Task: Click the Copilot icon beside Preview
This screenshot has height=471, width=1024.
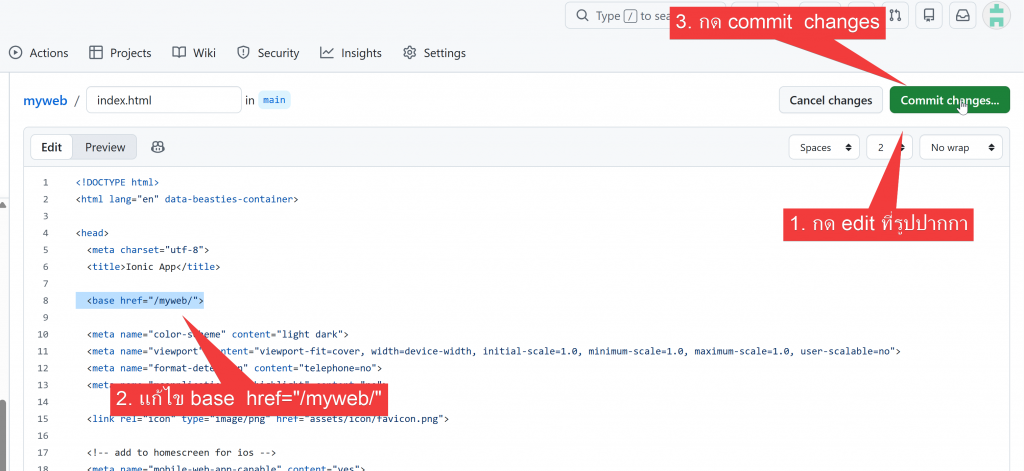Action: coord(158,147)
